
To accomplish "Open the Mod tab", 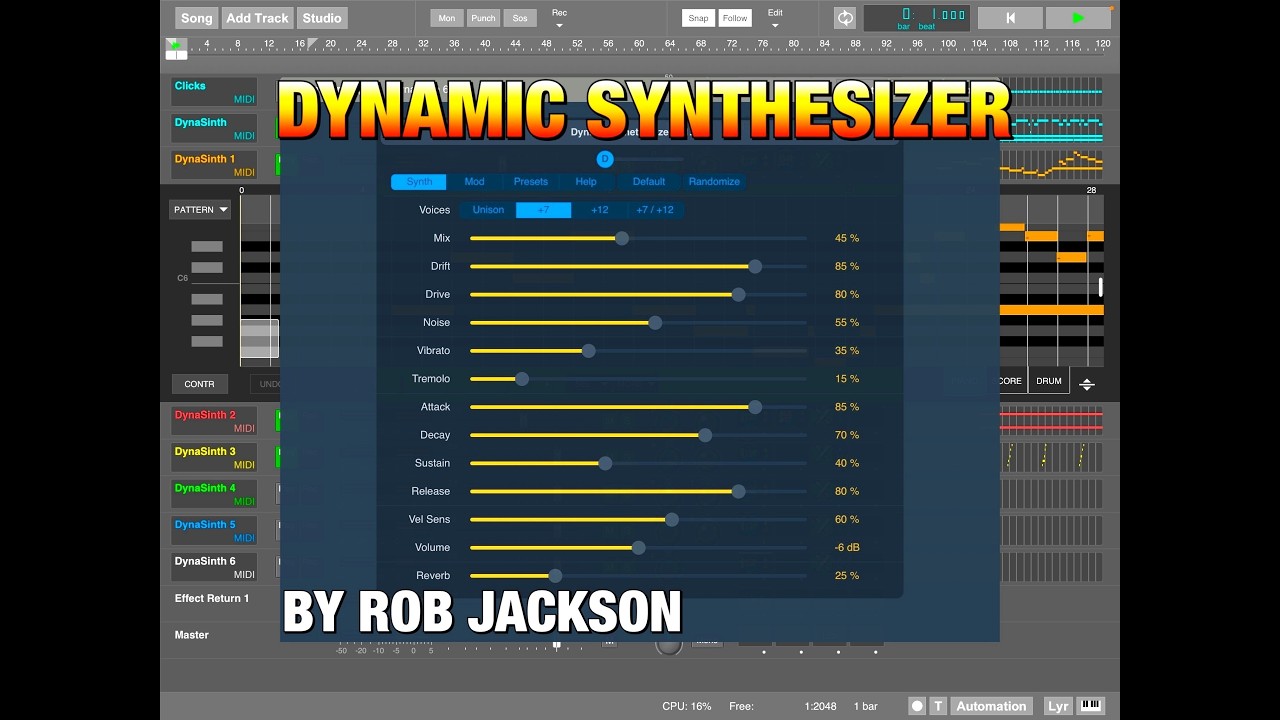I will (475, 182).
